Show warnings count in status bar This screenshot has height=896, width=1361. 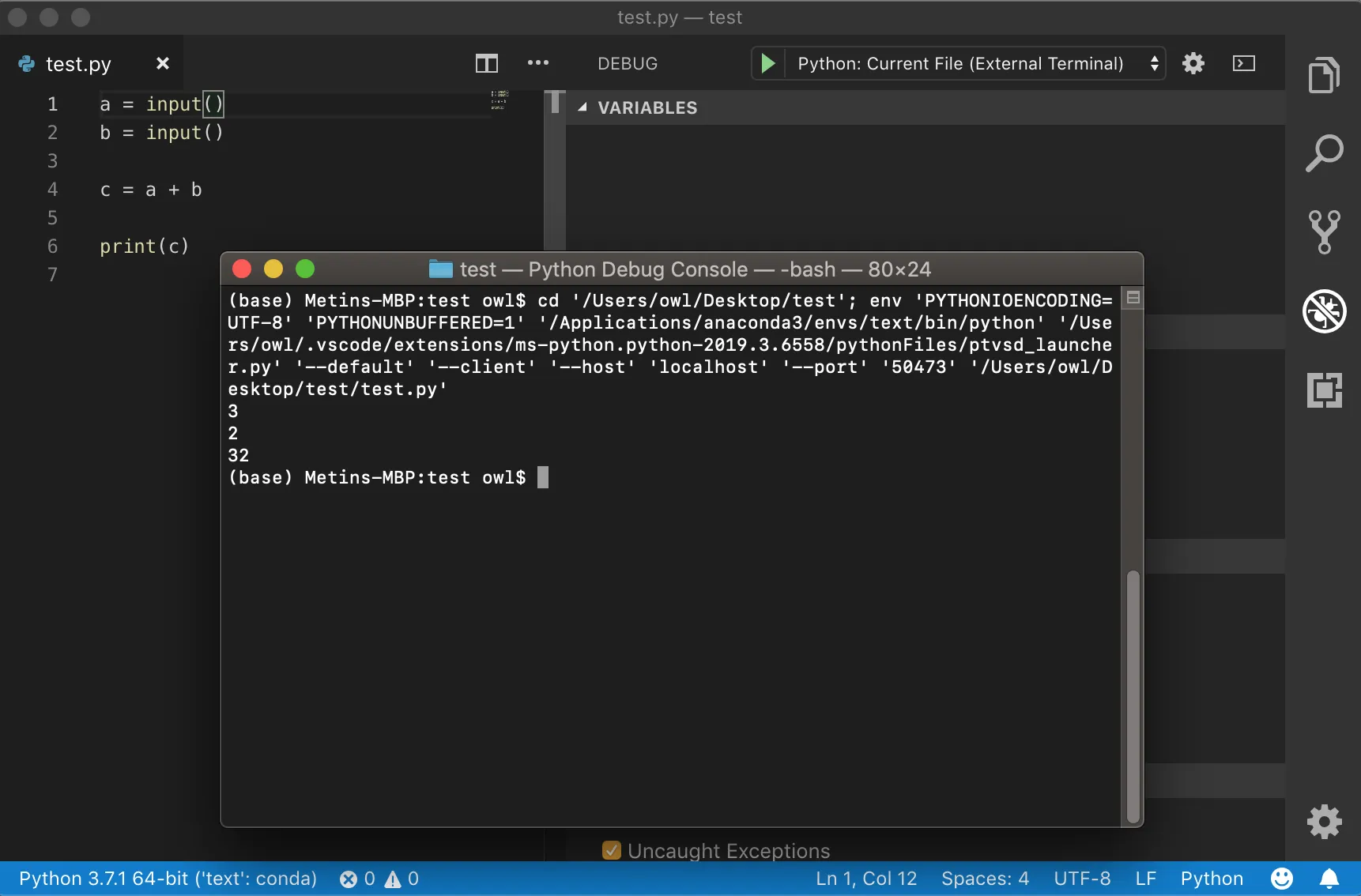point(402,879)
